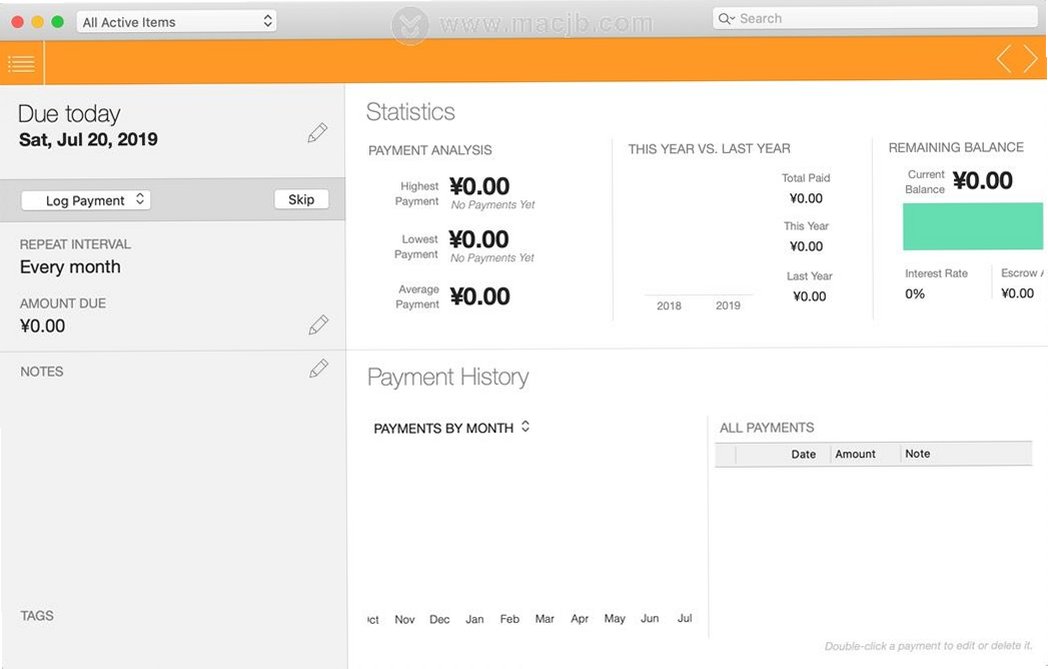This screenshot has width=1048, height=669.
Task: Open the Log Payment dropdown
Action: coord(86,200)
